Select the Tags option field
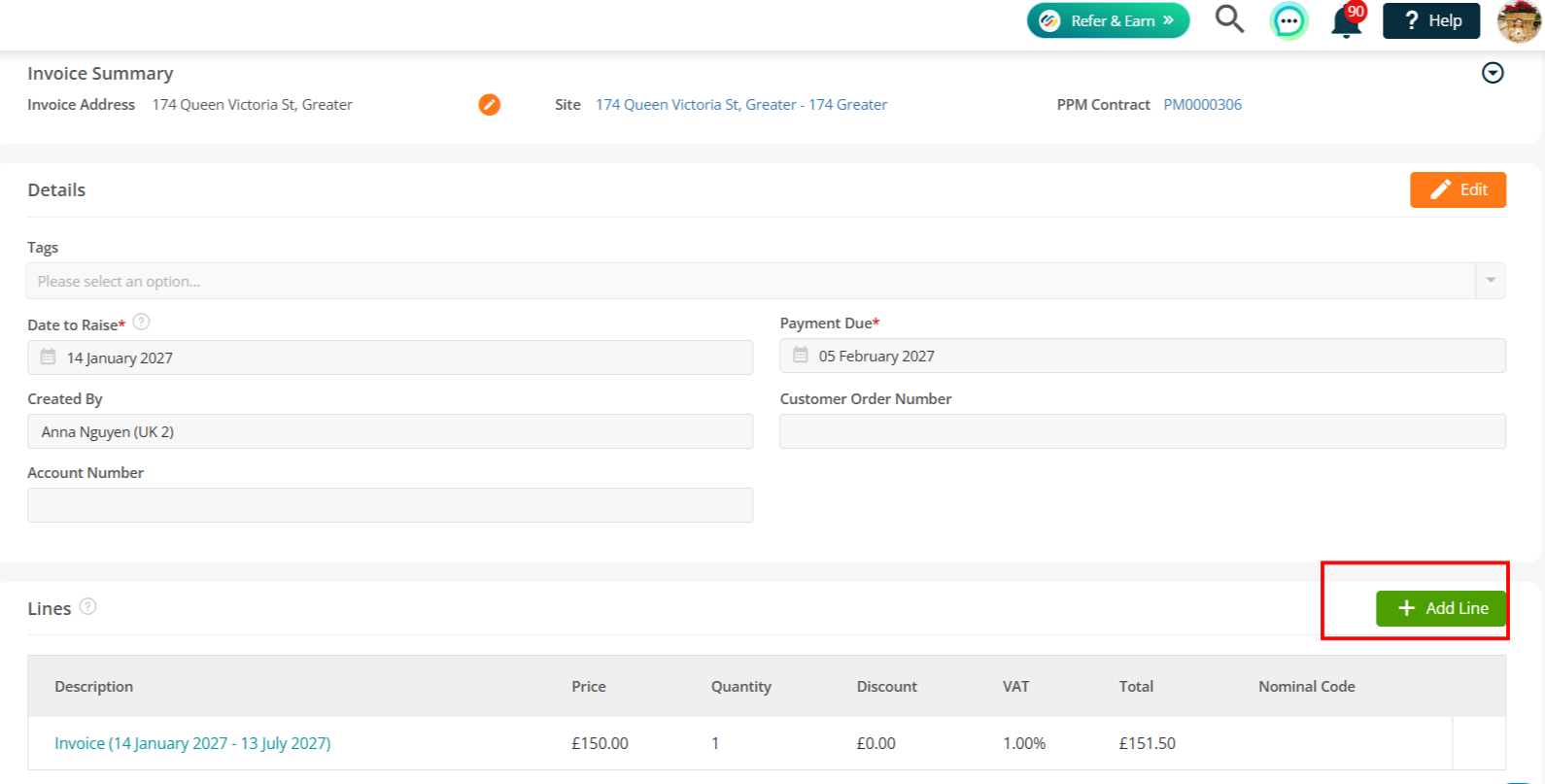The width and height of the screenshot is (1545, 784). [x=750, y=281]
